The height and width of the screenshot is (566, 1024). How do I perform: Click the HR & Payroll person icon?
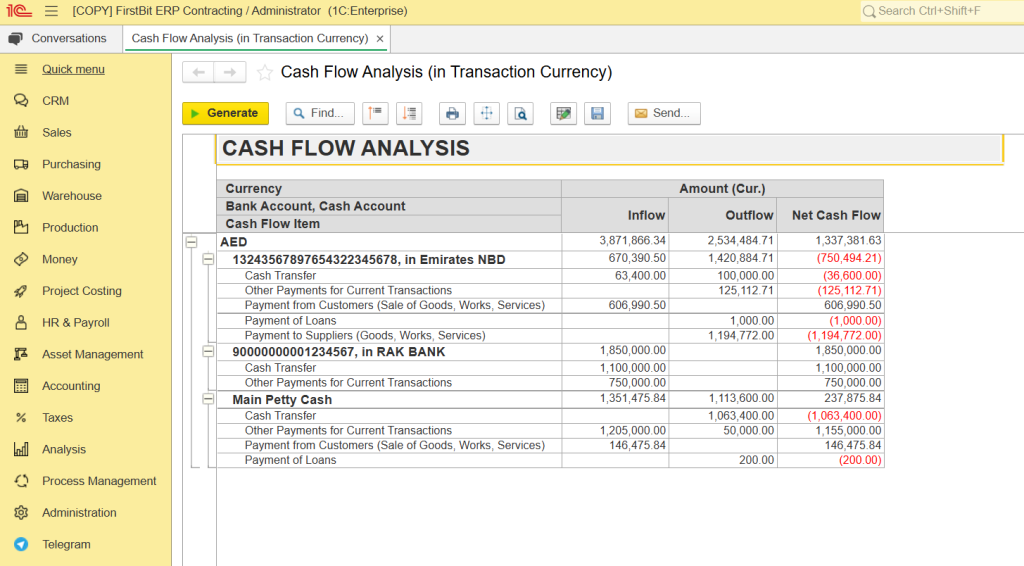click(x=21, y=322)
